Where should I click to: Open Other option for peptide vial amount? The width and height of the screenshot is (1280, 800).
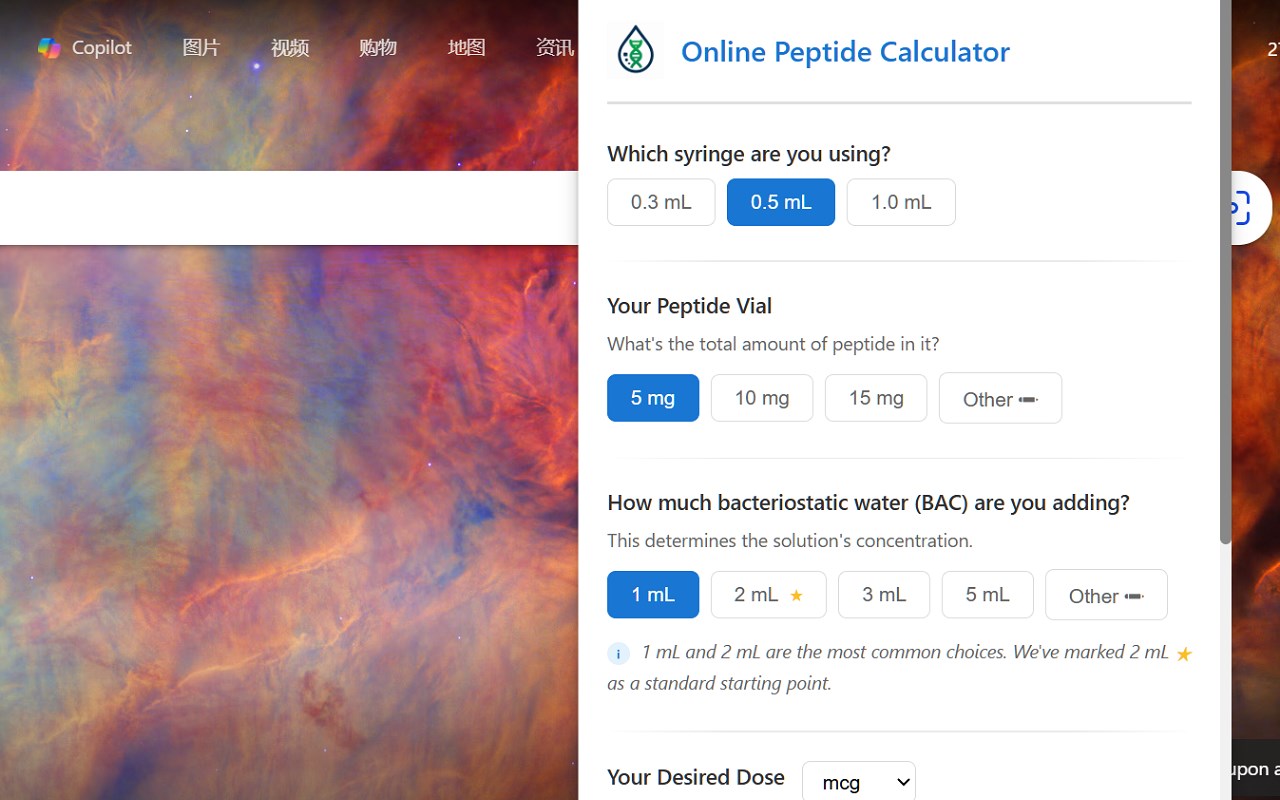[1000, 399]
